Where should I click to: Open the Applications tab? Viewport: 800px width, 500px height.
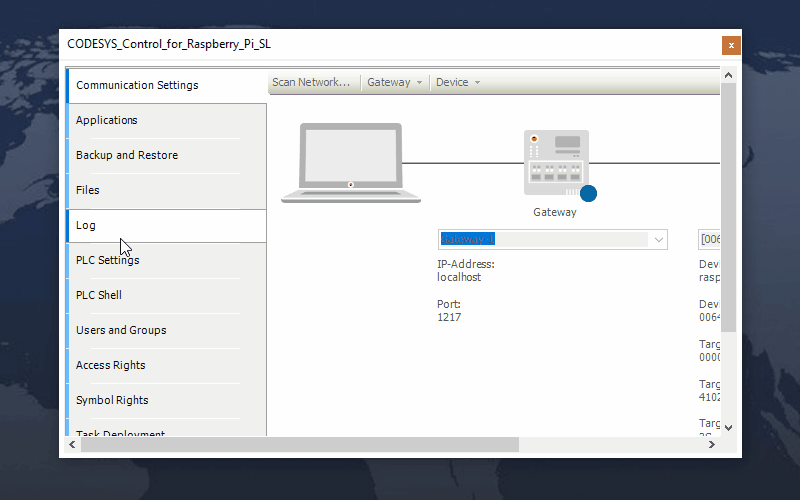click(x=107, y=120)
